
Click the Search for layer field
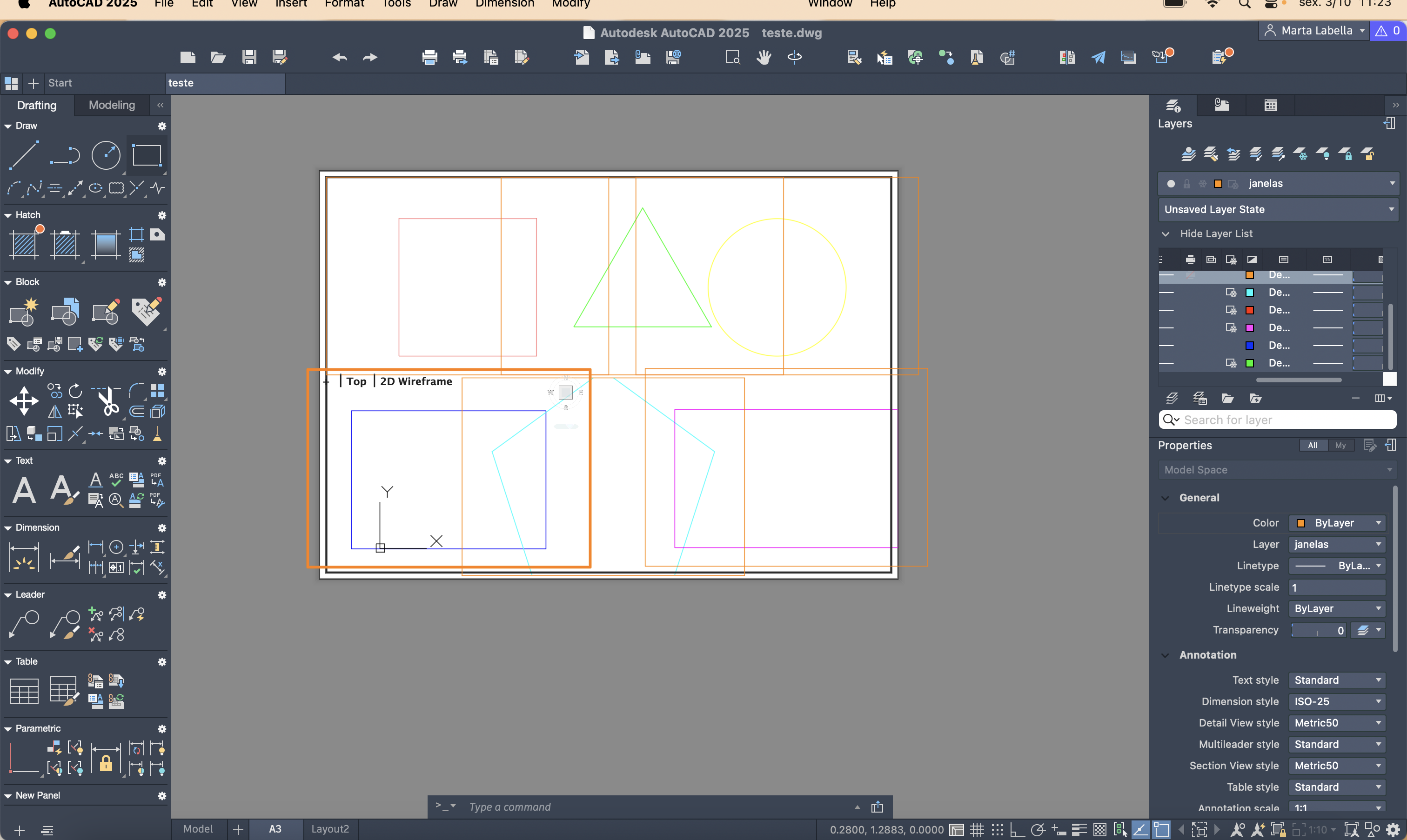tap(1285, 420)
